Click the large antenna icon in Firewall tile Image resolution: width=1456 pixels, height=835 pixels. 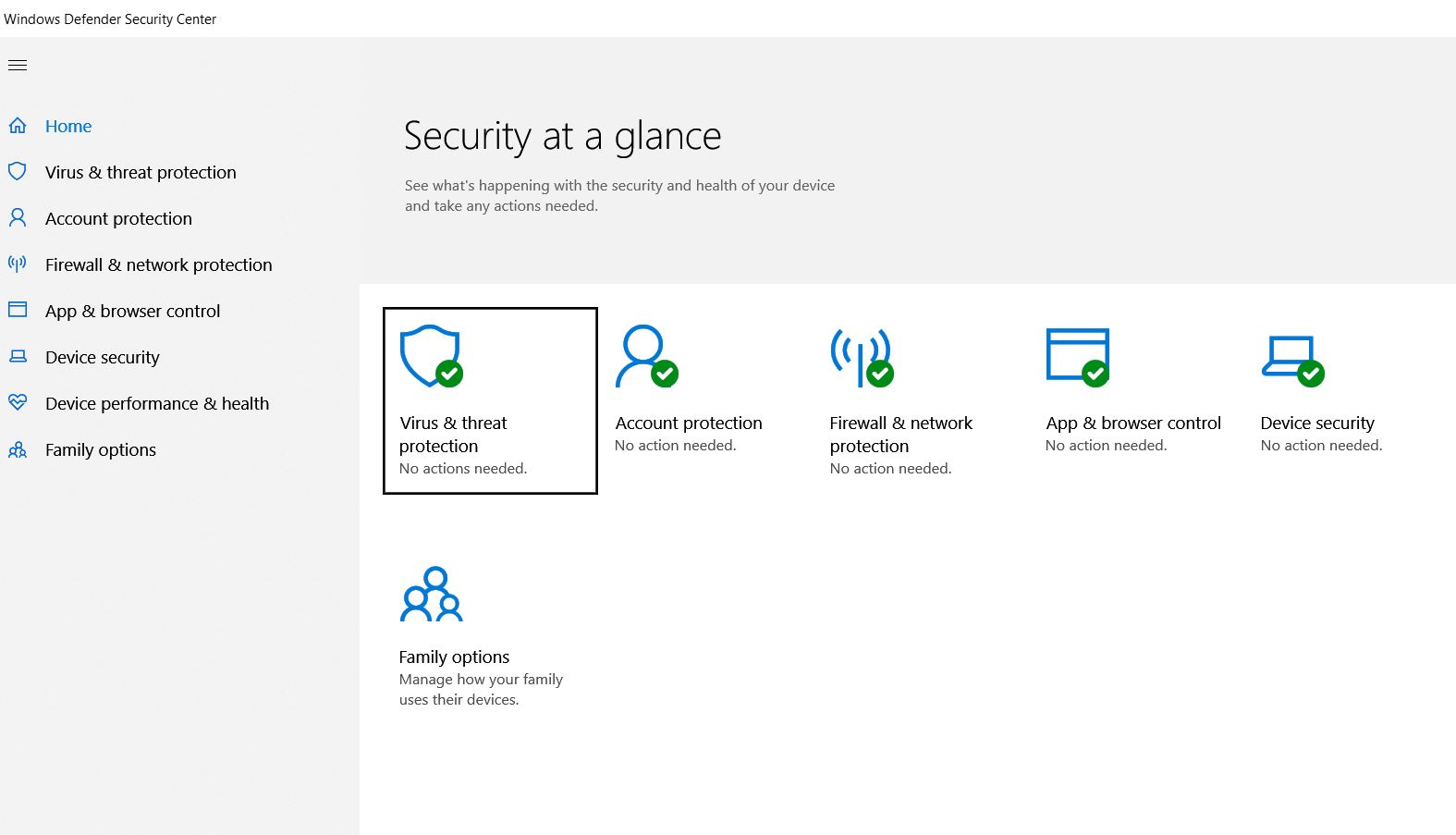(862, 358)
